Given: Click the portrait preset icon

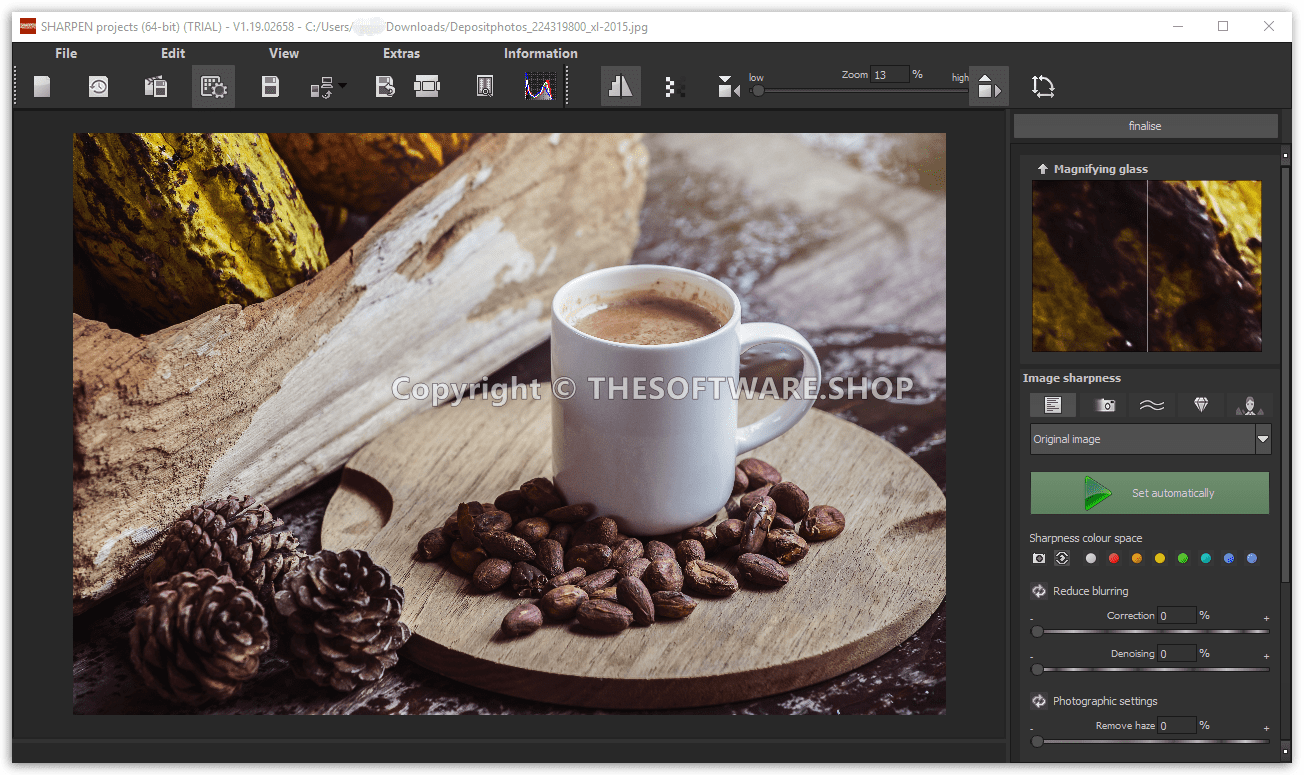Looking at the screenshot, I should (1250, 405).
